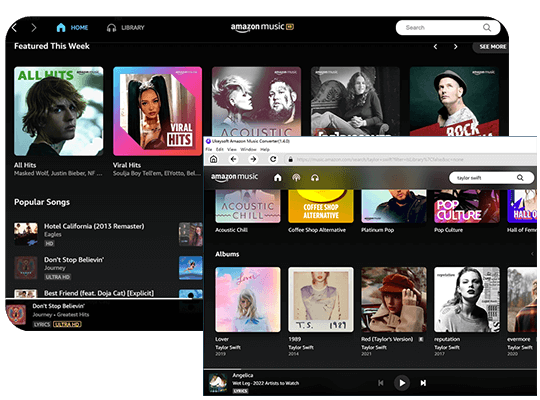Click the lock icon in address bar

click(x=291, y=160)
